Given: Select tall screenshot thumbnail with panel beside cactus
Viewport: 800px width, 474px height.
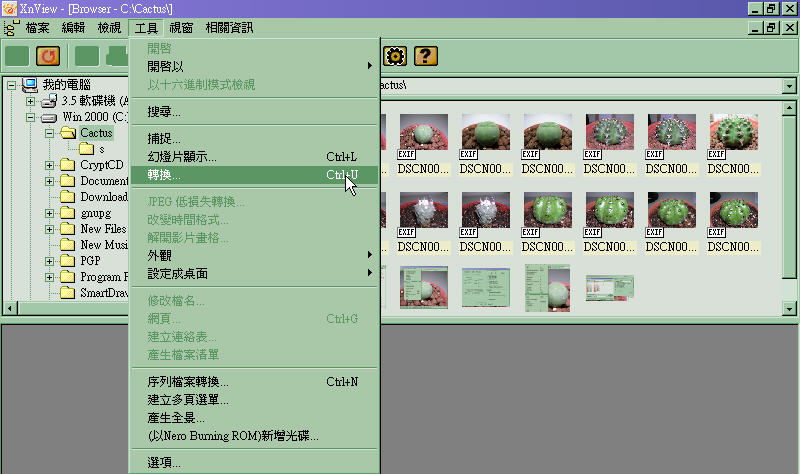Looking at the screenshot, I should (547, 288).
